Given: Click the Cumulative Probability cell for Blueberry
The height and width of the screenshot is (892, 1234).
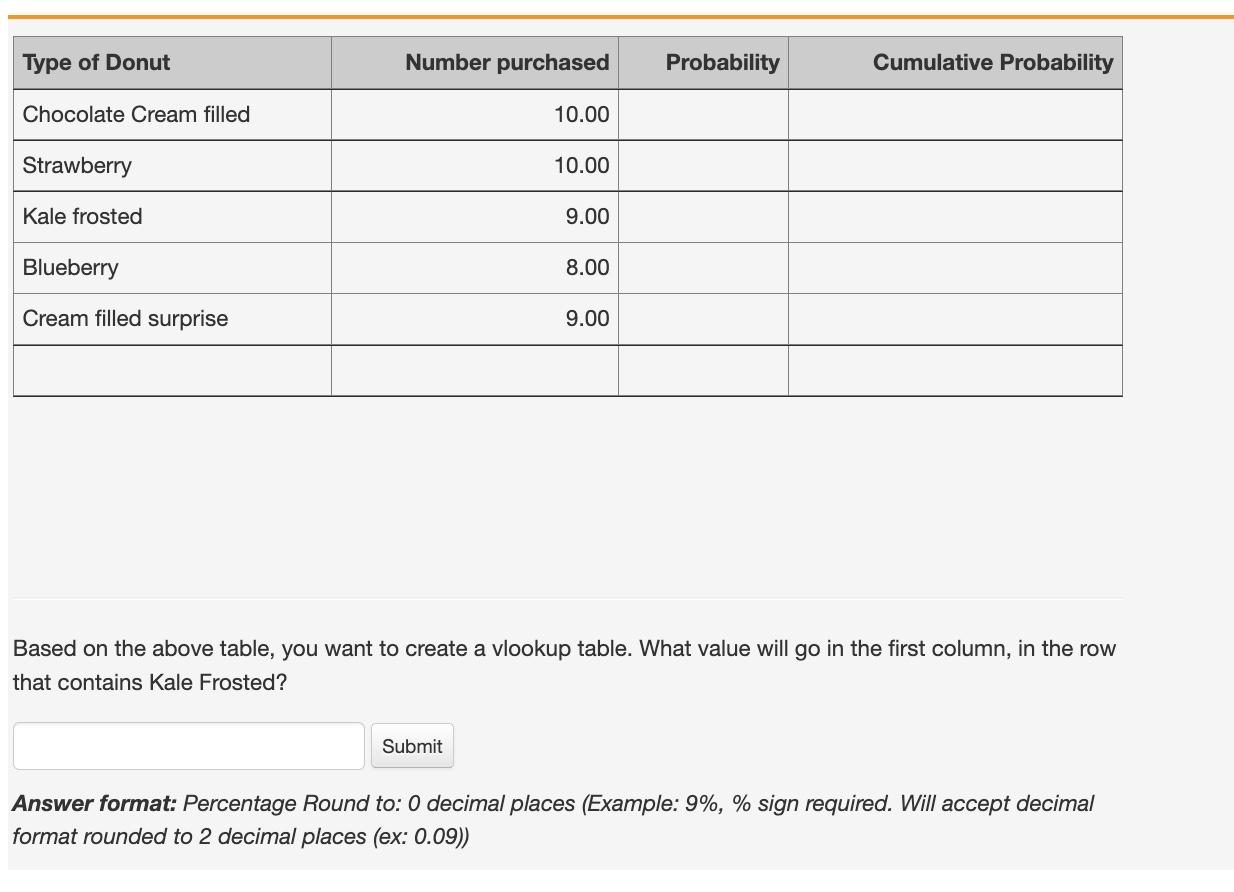Looking at the screenshot, I should point(955,267).
